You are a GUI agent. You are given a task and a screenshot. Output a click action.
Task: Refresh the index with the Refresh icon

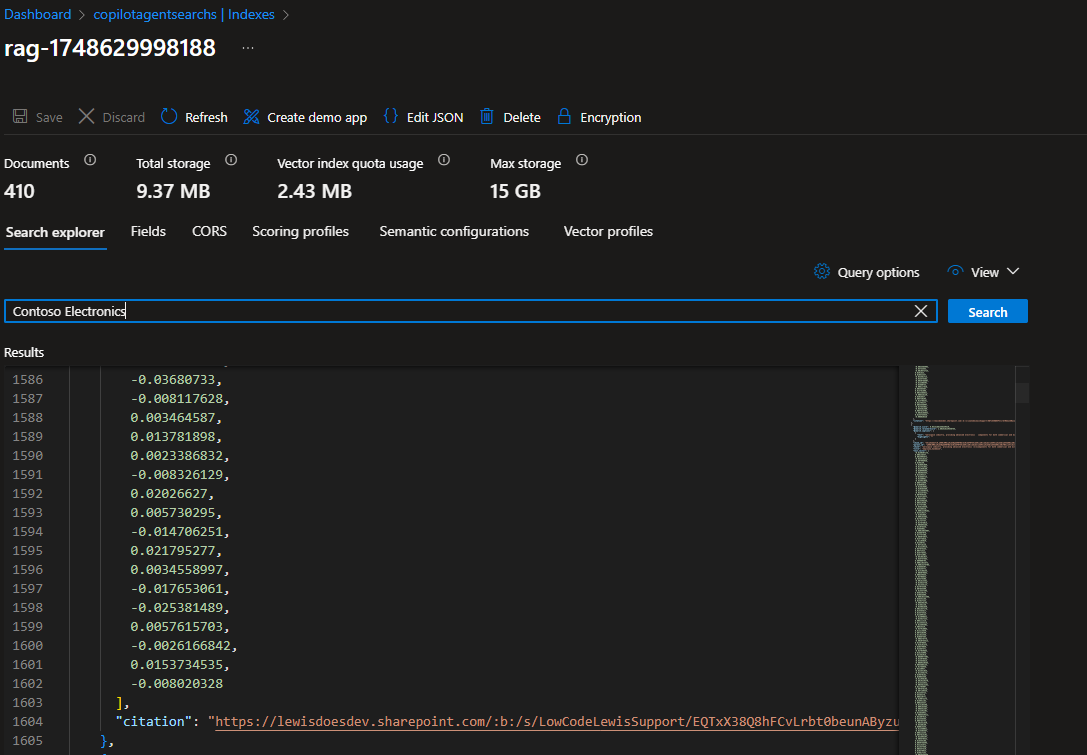(x=168, y=116)
